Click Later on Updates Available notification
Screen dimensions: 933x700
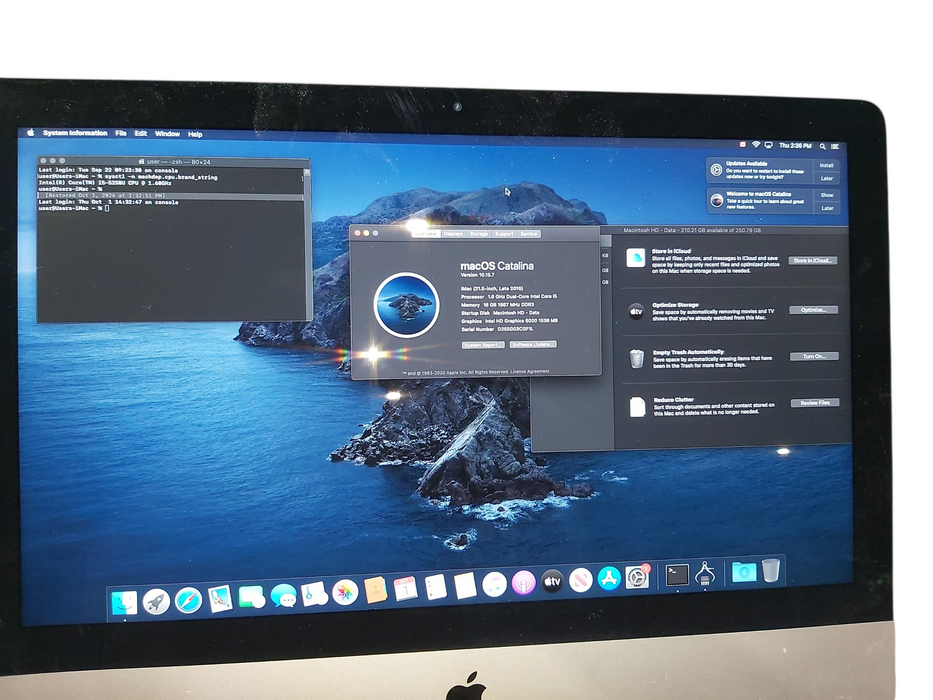[826, 179]
